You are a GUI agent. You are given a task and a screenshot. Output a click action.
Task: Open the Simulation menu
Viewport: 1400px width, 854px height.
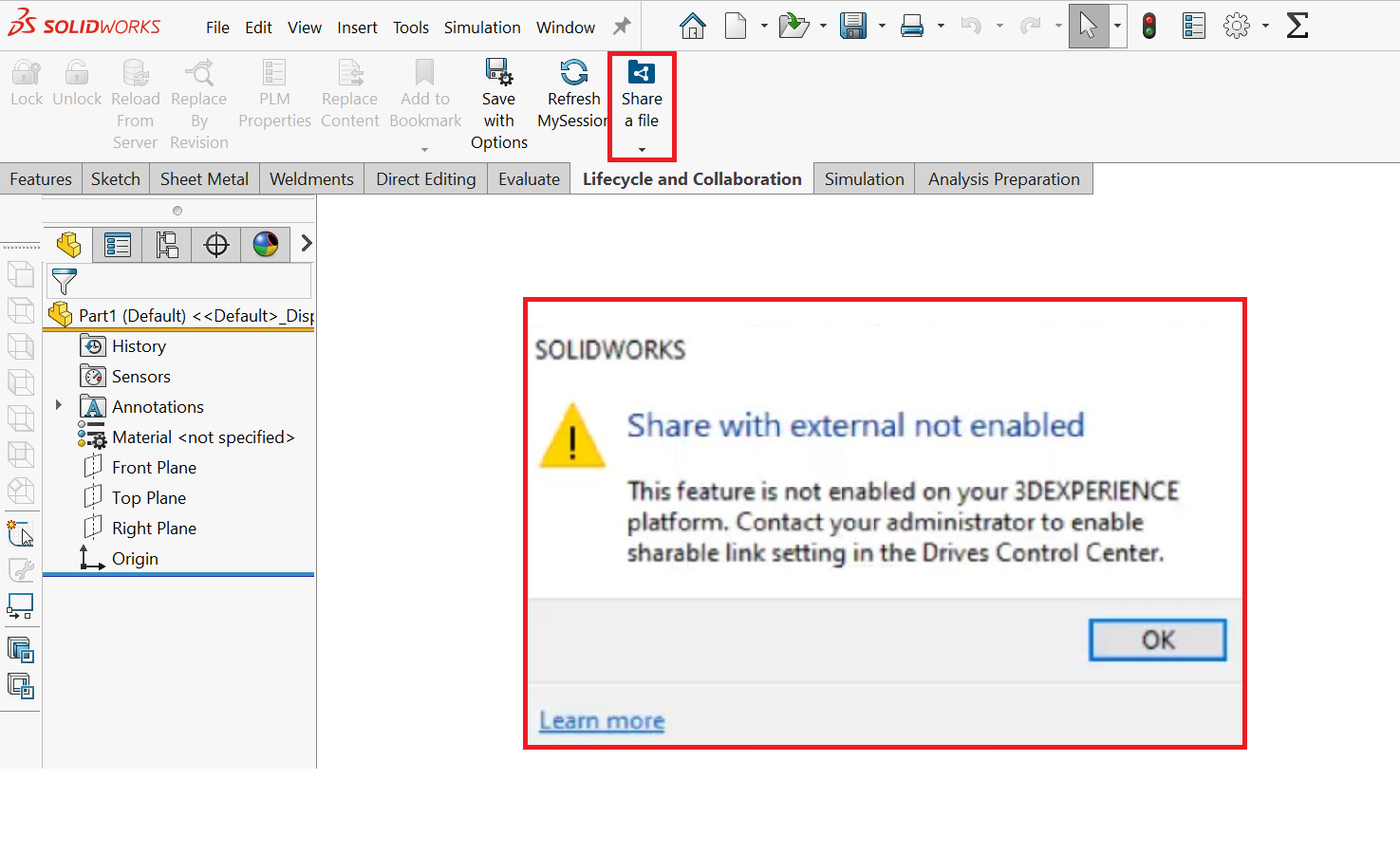click(482, 27)
